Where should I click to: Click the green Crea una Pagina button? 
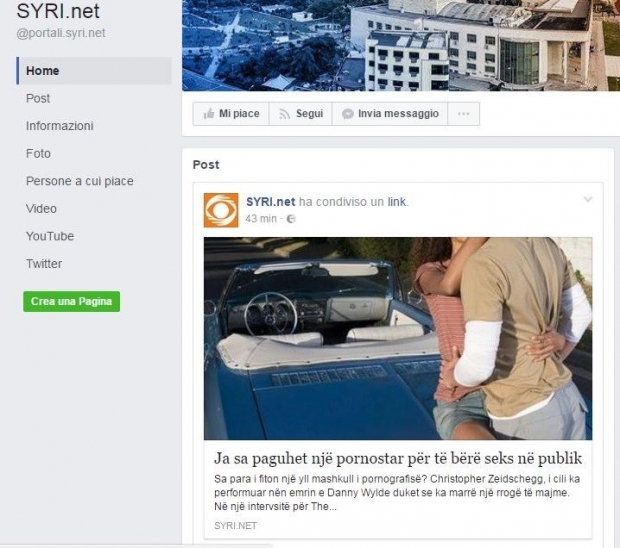click(72, 302)
